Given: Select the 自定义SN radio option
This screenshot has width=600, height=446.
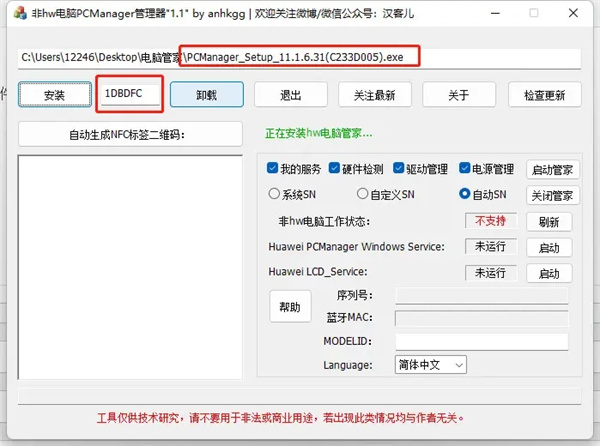Looking at the screenshot, I should [x=362, y=194].
